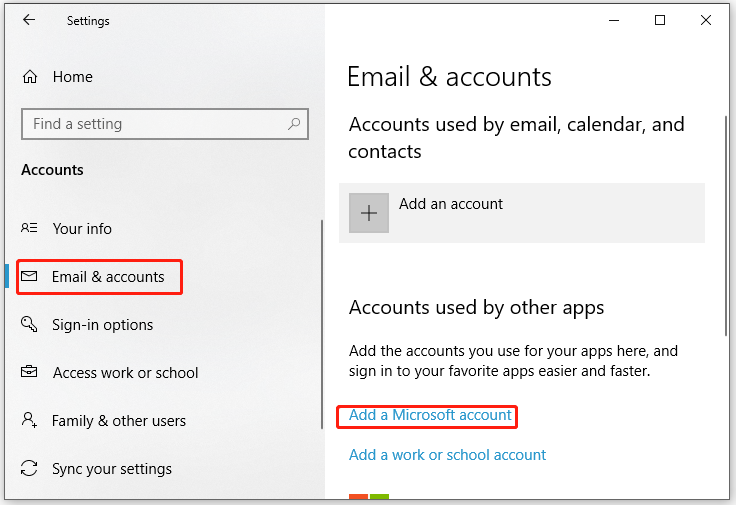
Task: Open Family & other users
Action: [119, 421]
